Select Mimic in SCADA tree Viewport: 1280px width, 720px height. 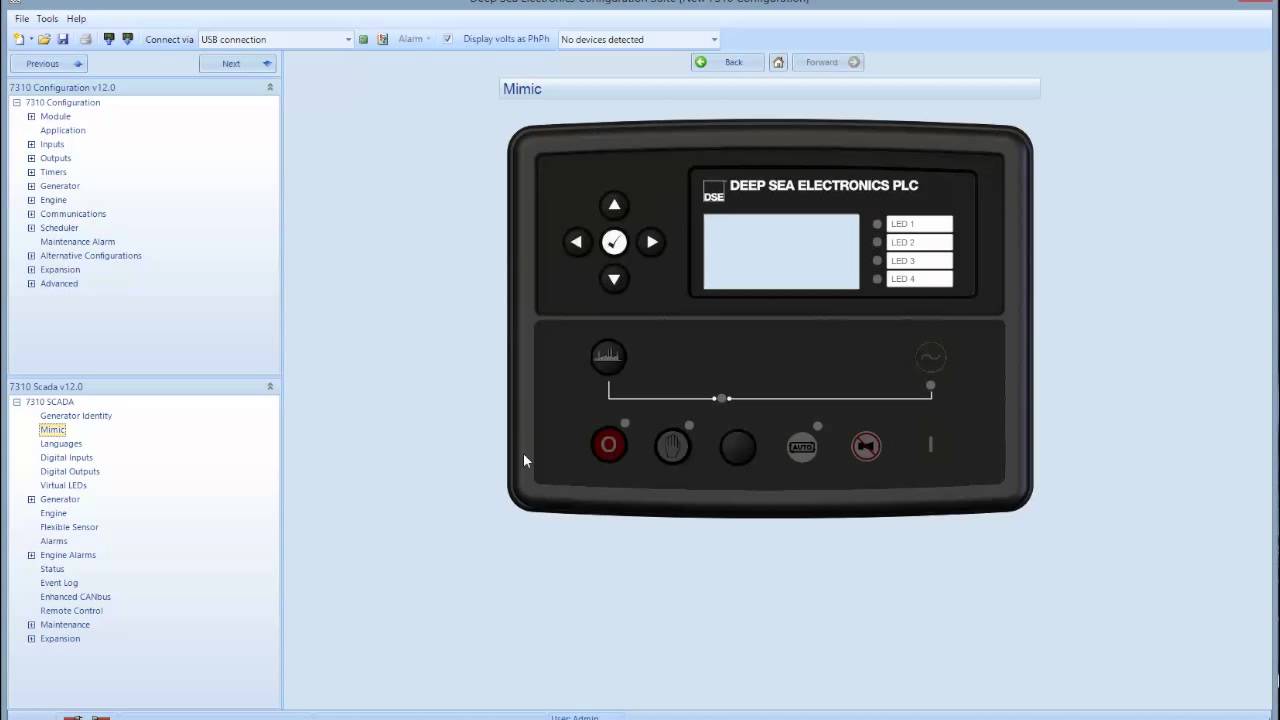click(52, 430)
